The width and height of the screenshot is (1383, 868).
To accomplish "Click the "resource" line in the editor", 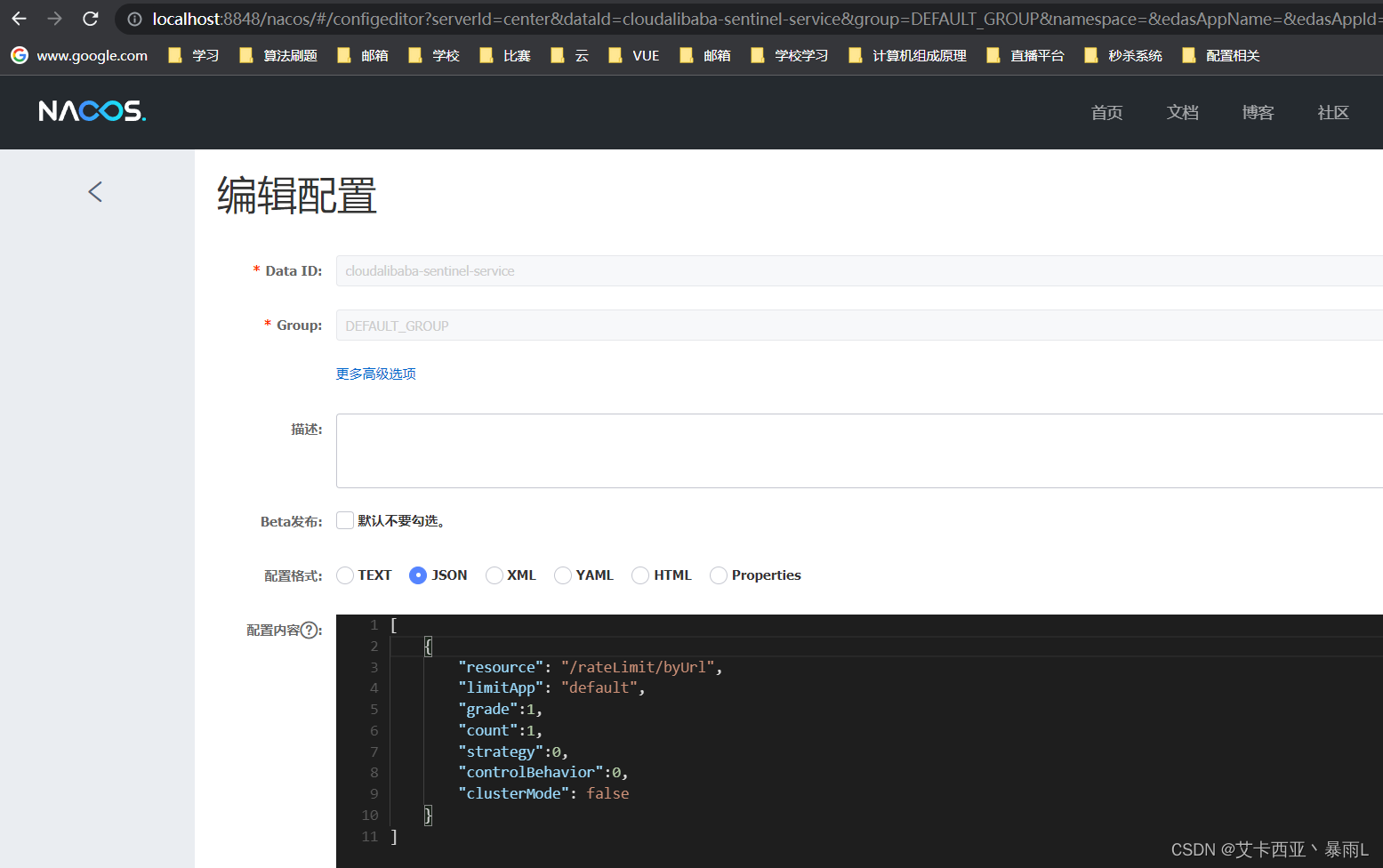I will pyautogui.click(x=591, y=667).
